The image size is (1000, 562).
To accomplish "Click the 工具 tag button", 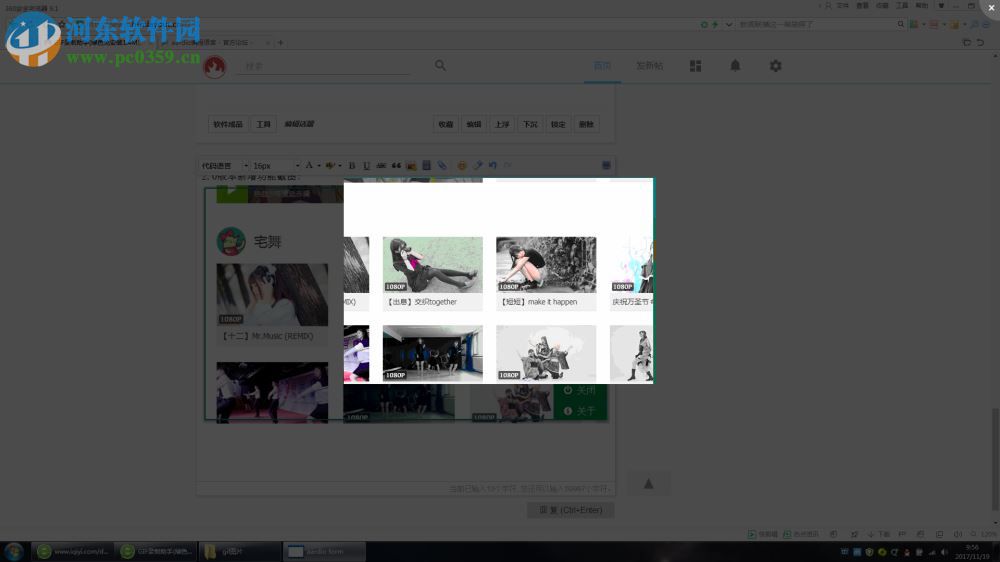I will coord(263,124).
